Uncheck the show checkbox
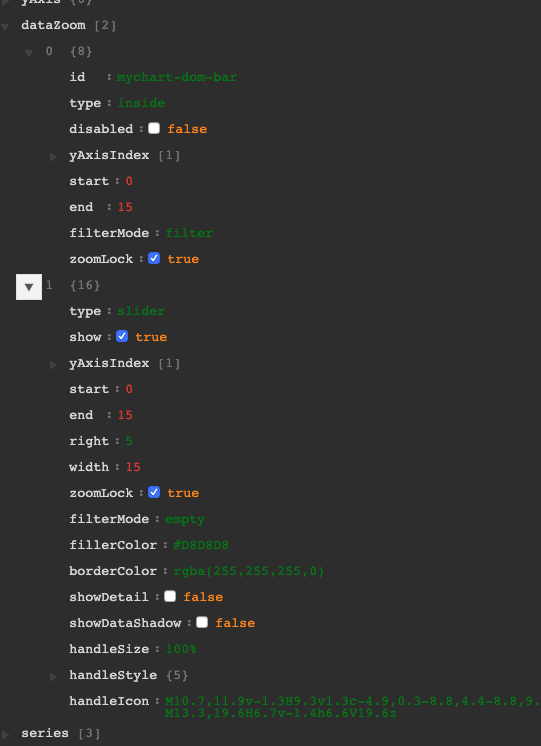541x746 pixels. [x=122, y=336]
